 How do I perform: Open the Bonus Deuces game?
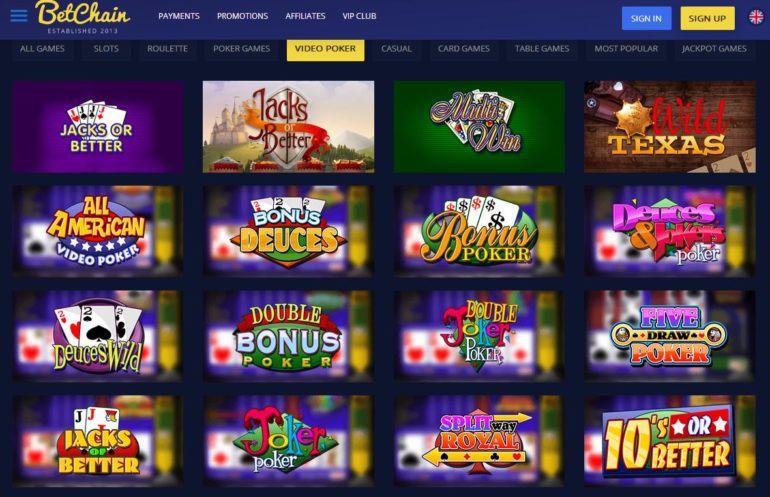click(x=288, y=231)
